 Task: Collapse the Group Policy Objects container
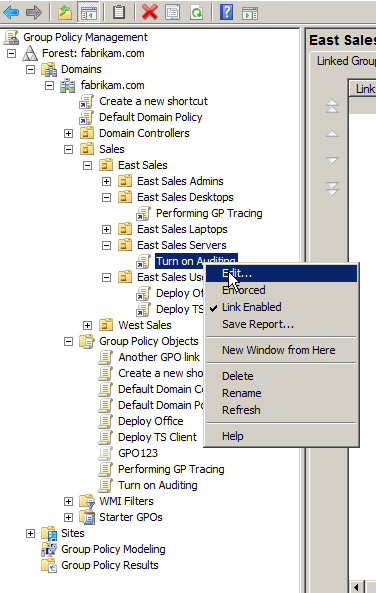tap(68, 342)
